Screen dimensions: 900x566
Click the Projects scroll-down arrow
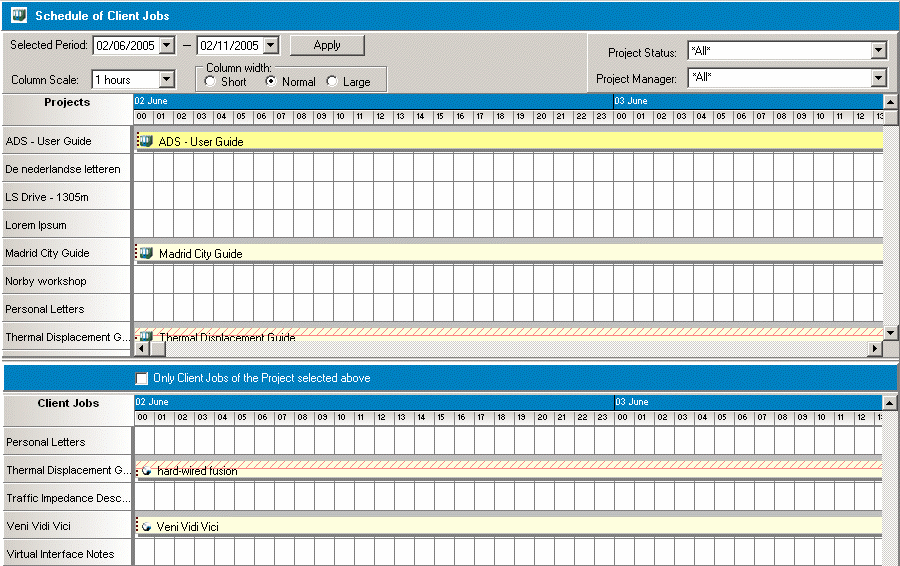[x=890, y=332]
